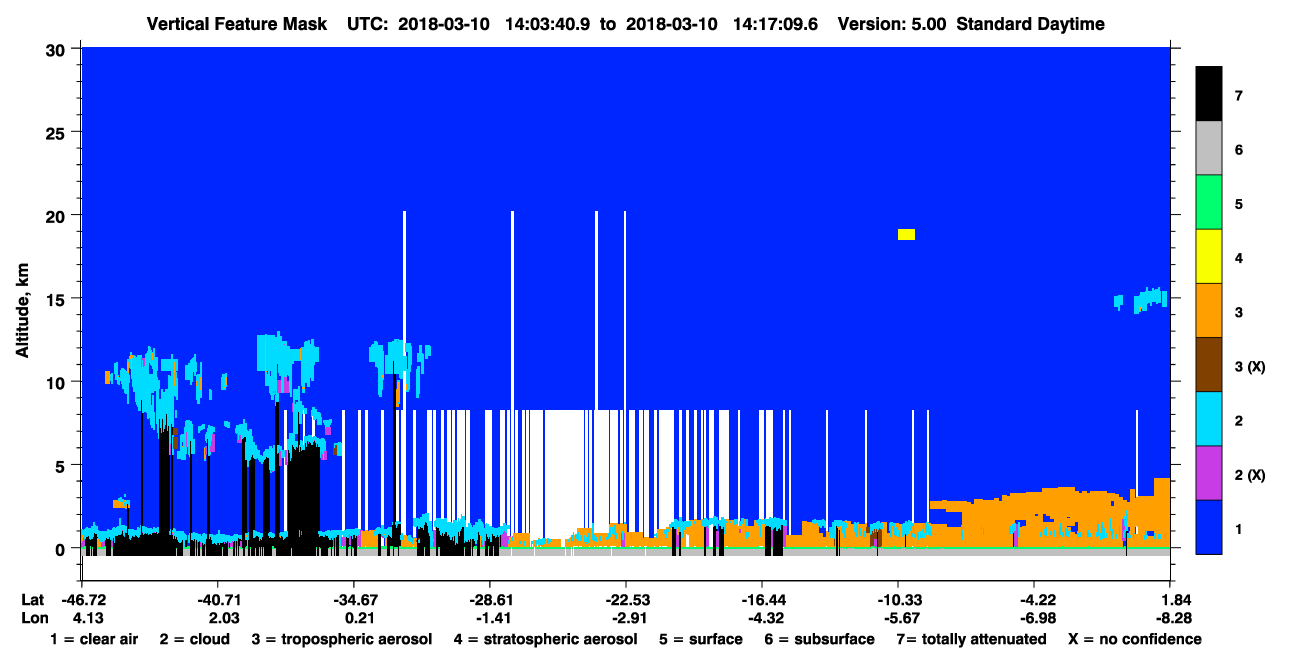
Task: Click the 'Lat' row label
Action: point(32,600)
